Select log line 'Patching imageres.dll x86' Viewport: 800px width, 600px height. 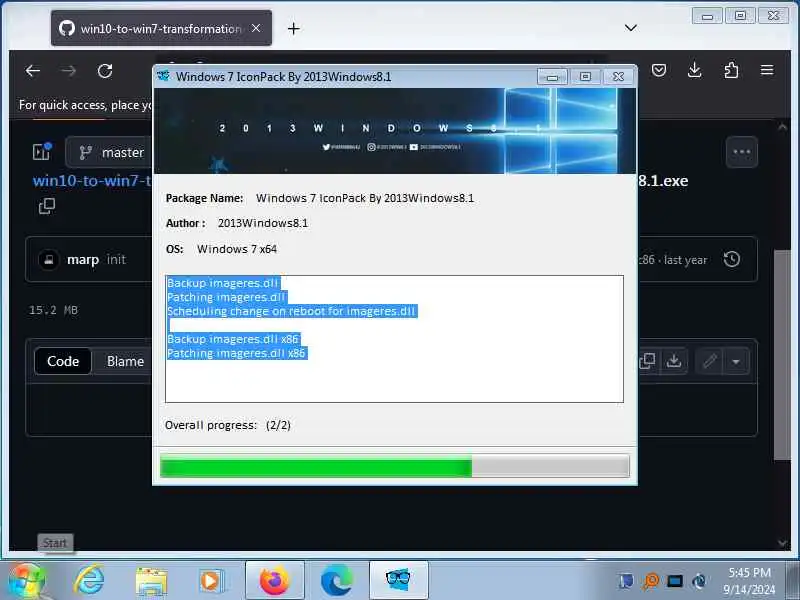coord(236,353)
